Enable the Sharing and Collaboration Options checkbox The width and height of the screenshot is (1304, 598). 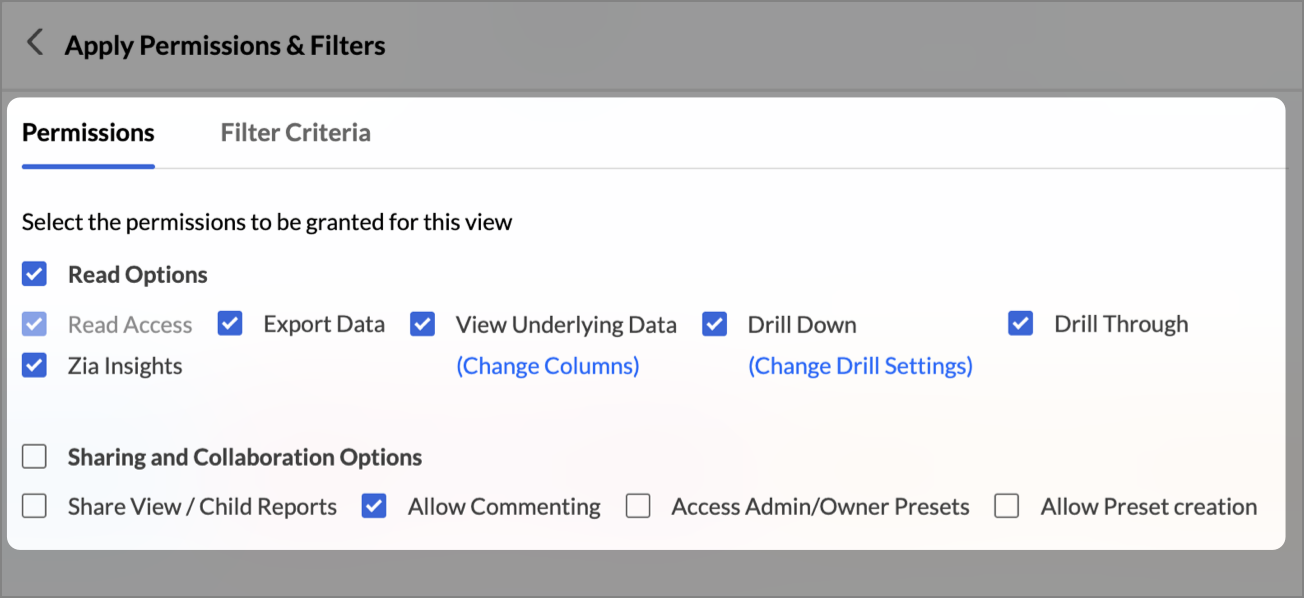[34, 457]
